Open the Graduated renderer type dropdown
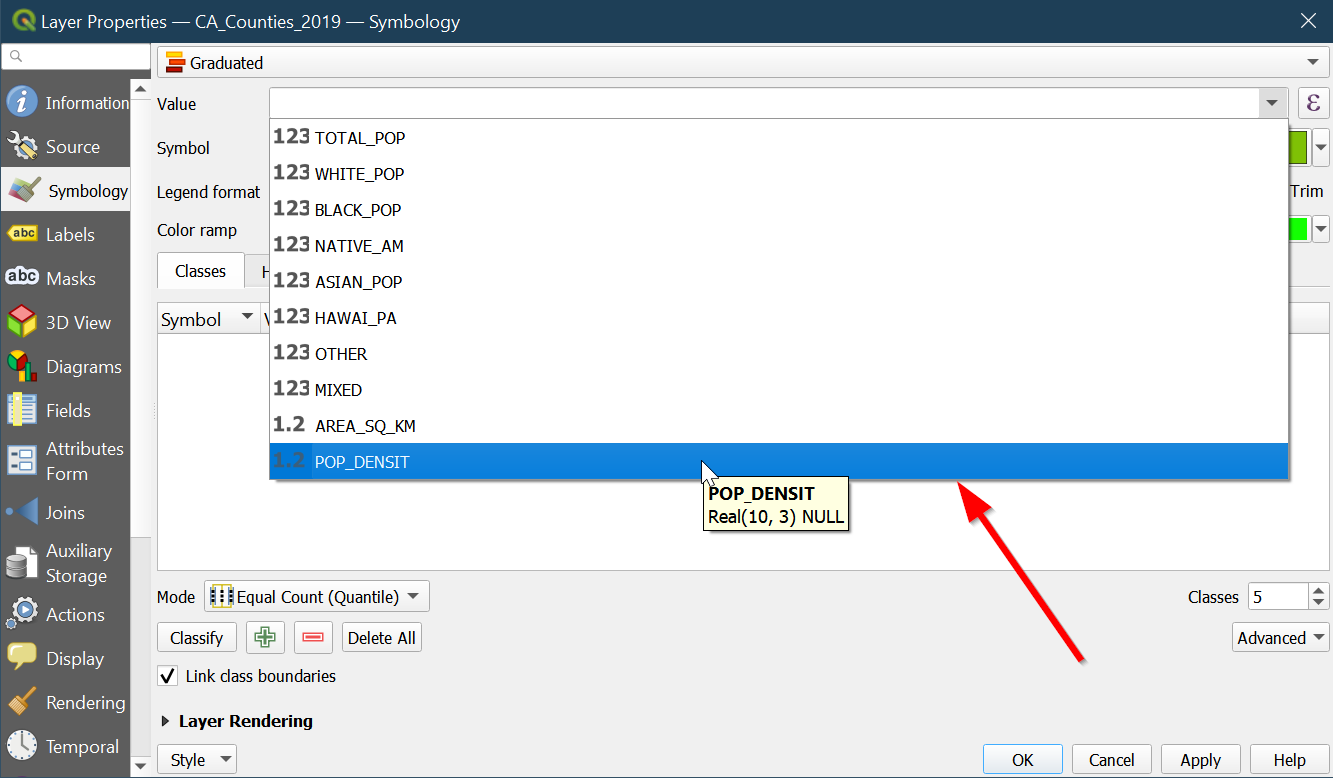 (x=742, y=63)
